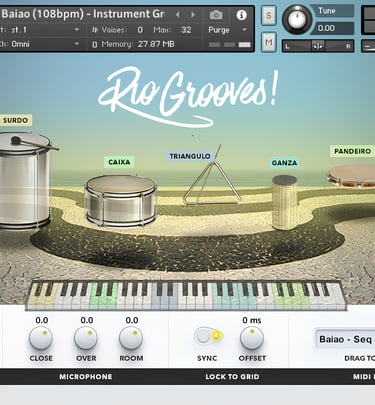Click the Rio Grooves! logo
The width and height of the screenshot is (375, 405).
click(188, 97)
